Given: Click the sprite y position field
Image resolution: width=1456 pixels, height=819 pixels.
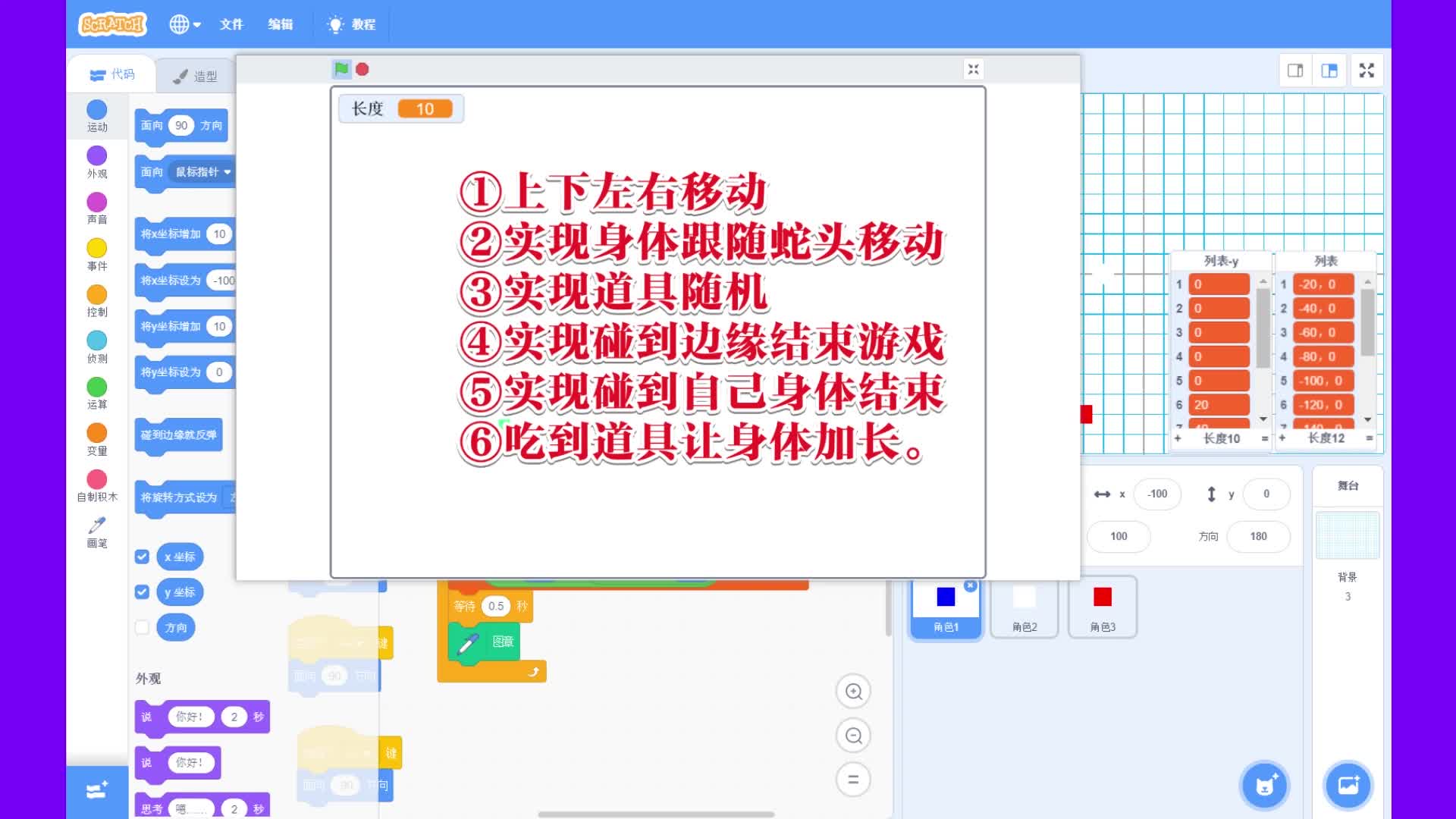Looking at the screenshot, I should [x=1266, y=494].
